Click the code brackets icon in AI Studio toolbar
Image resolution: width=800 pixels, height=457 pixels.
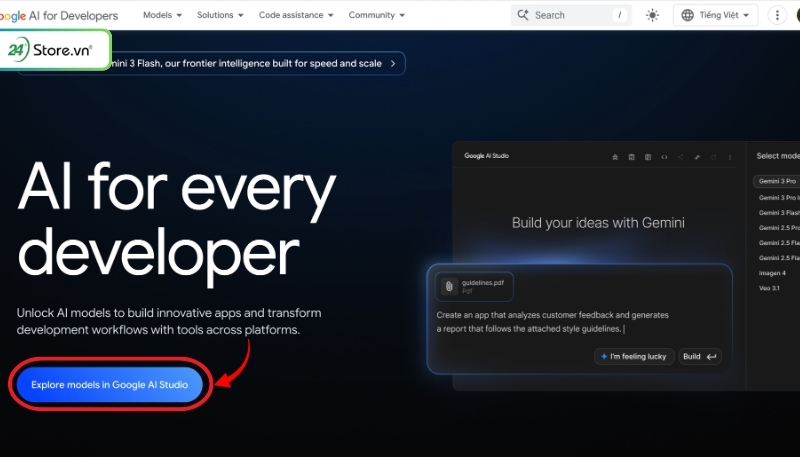click(664, 157)
